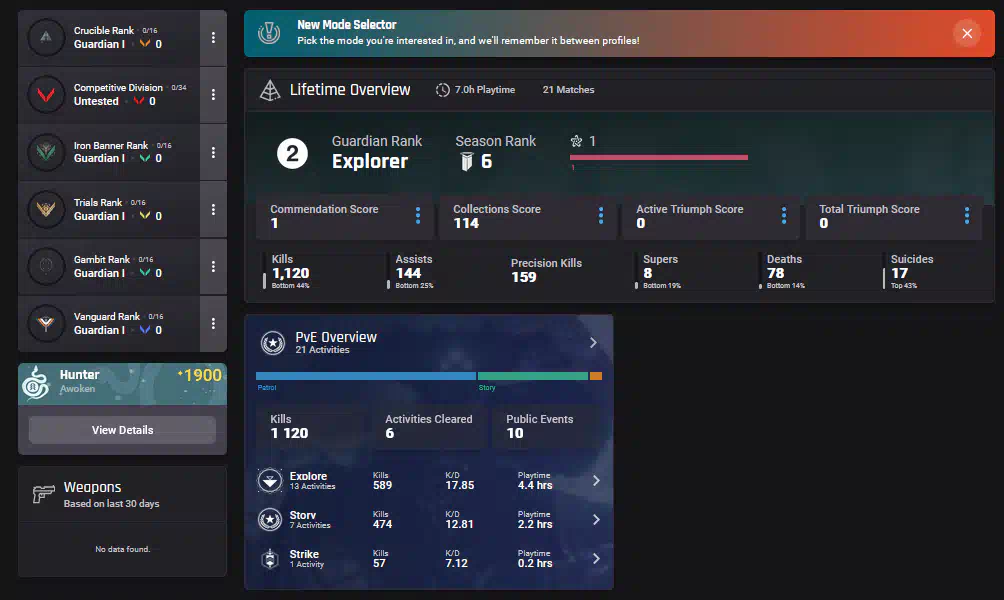The image size is (1004, 600).
Task: Click the View Details button
Action: [122, 430]
